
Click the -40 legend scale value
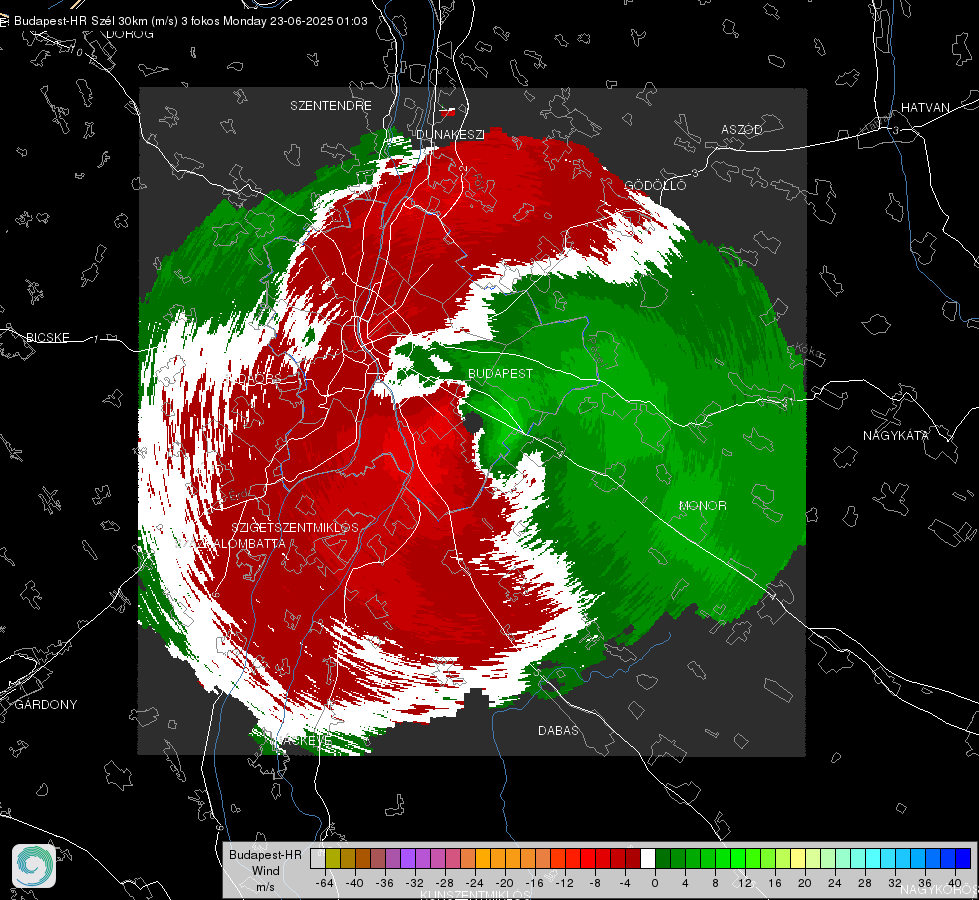point(355,883)
